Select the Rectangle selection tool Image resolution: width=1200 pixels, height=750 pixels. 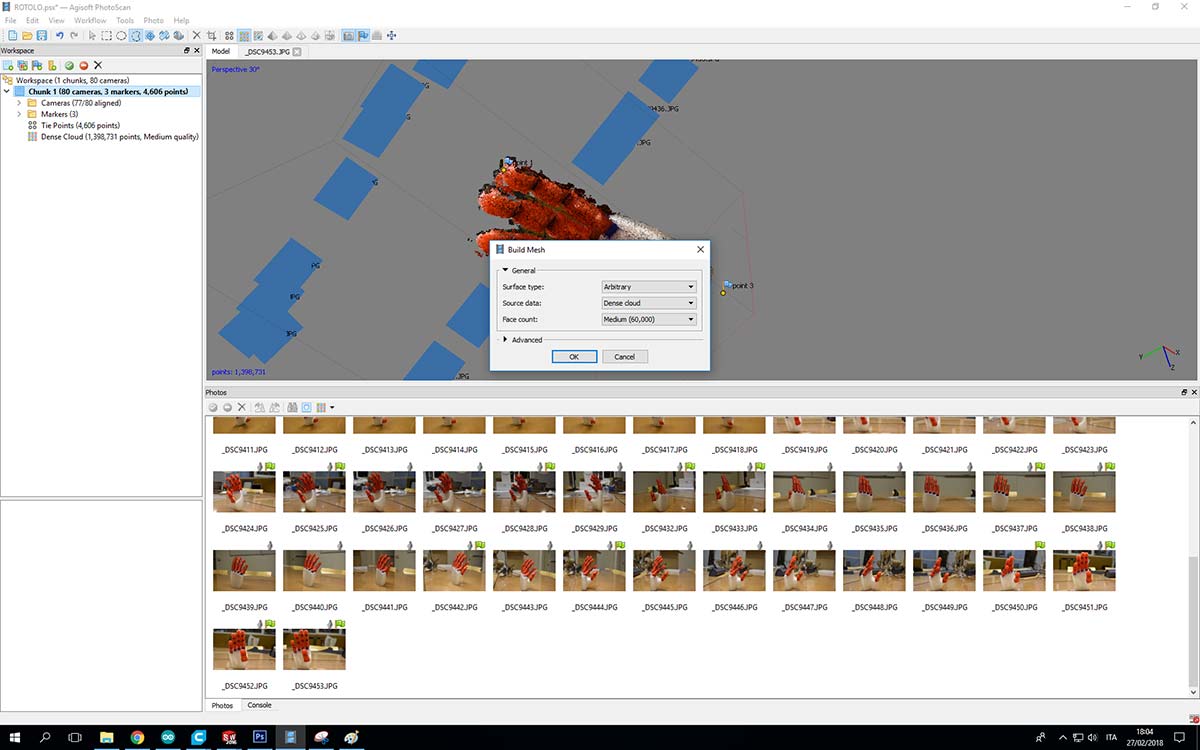(106, 35)
